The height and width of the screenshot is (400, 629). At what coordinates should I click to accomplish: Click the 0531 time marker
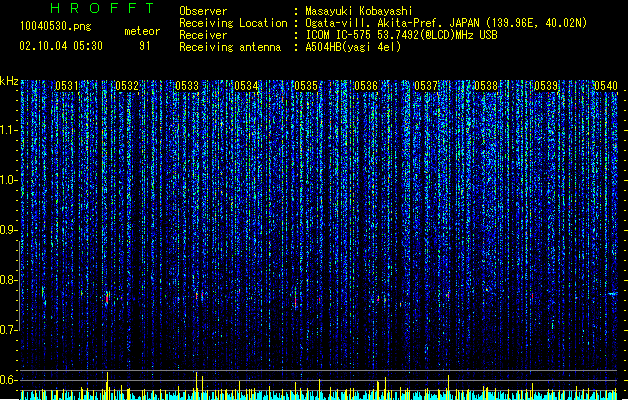click(67, 86)
